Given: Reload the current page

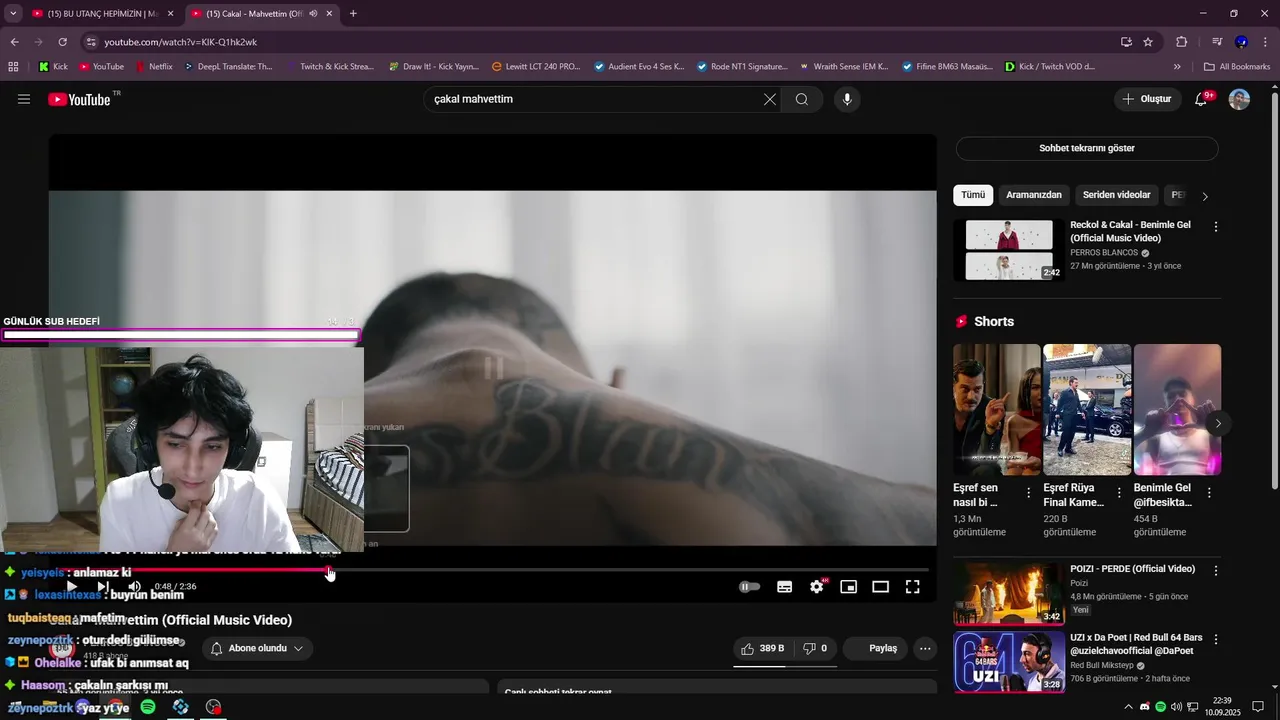Looking at the screenshot, I should click(x=62, y=42).
